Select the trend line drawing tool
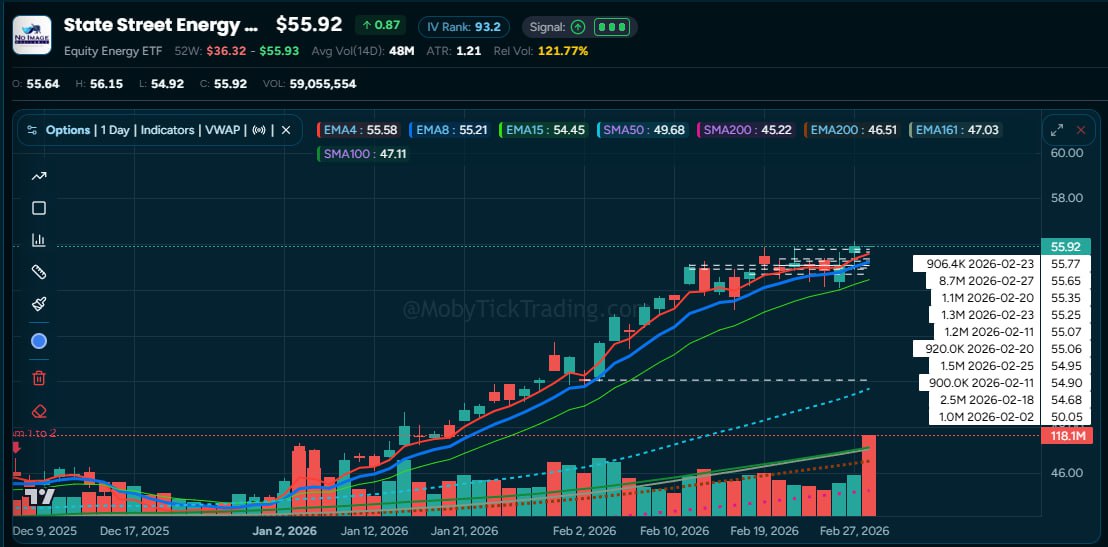The width and height of the screenshot is (1108, 547). [39, 176]
